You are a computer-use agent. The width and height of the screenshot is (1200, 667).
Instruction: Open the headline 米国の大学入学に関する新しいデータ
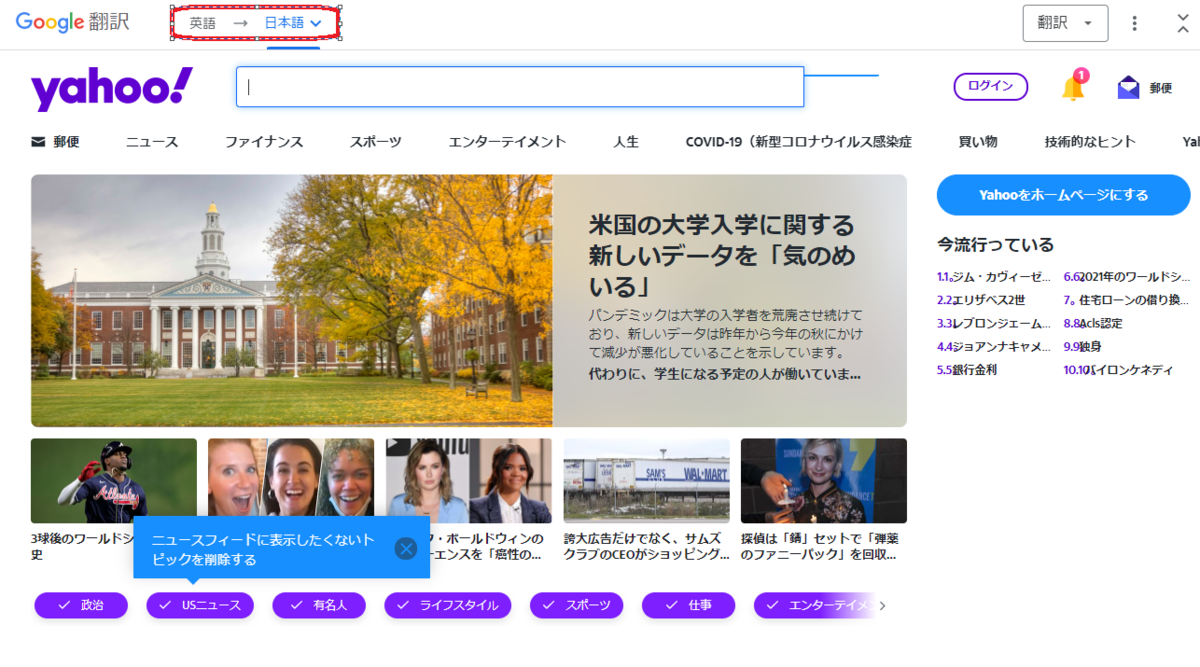(722, 255)
